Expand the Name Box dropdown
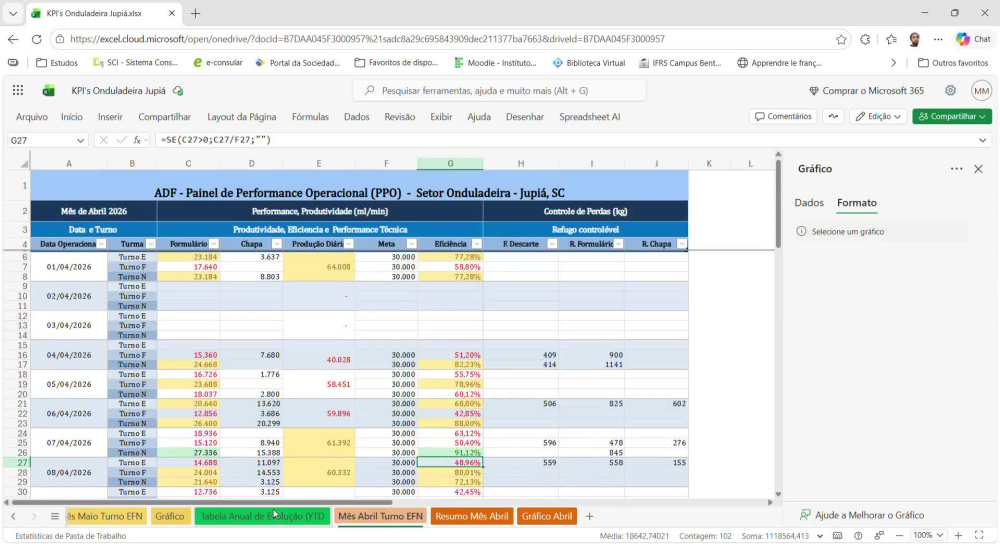This screenshot has width=1000, height=544. click(x=80, y=140)
